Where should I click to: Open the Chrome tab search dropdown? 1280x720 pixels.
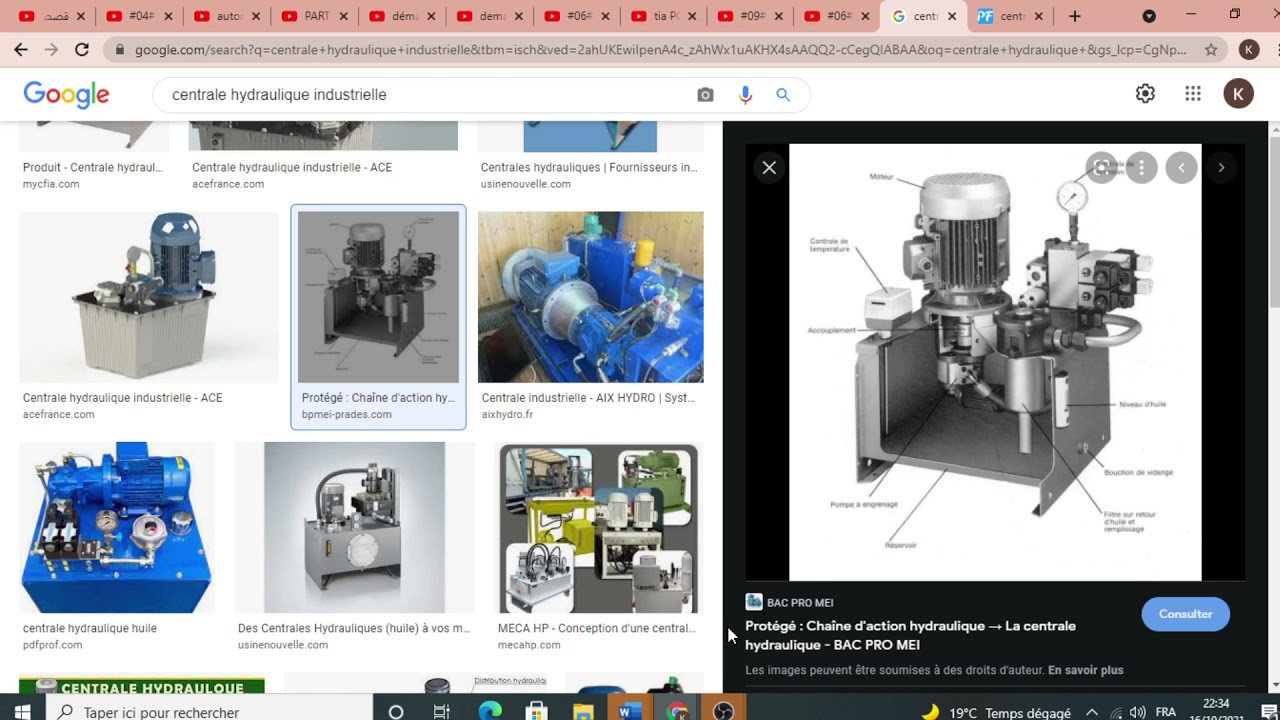[1149, 16]
